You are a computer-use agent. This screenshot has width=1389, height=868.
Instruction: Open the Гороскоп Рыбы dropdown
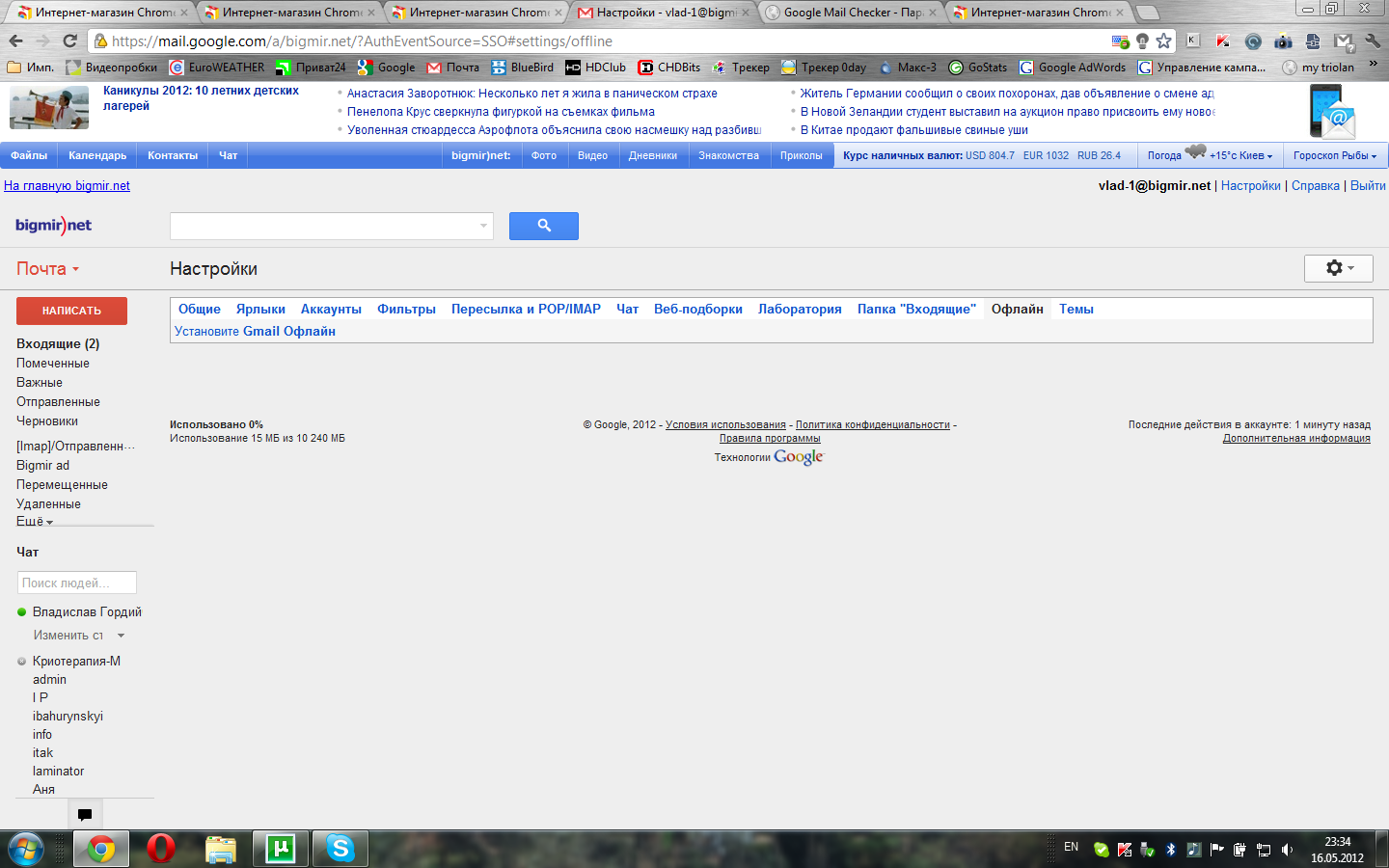[1335, 155]
